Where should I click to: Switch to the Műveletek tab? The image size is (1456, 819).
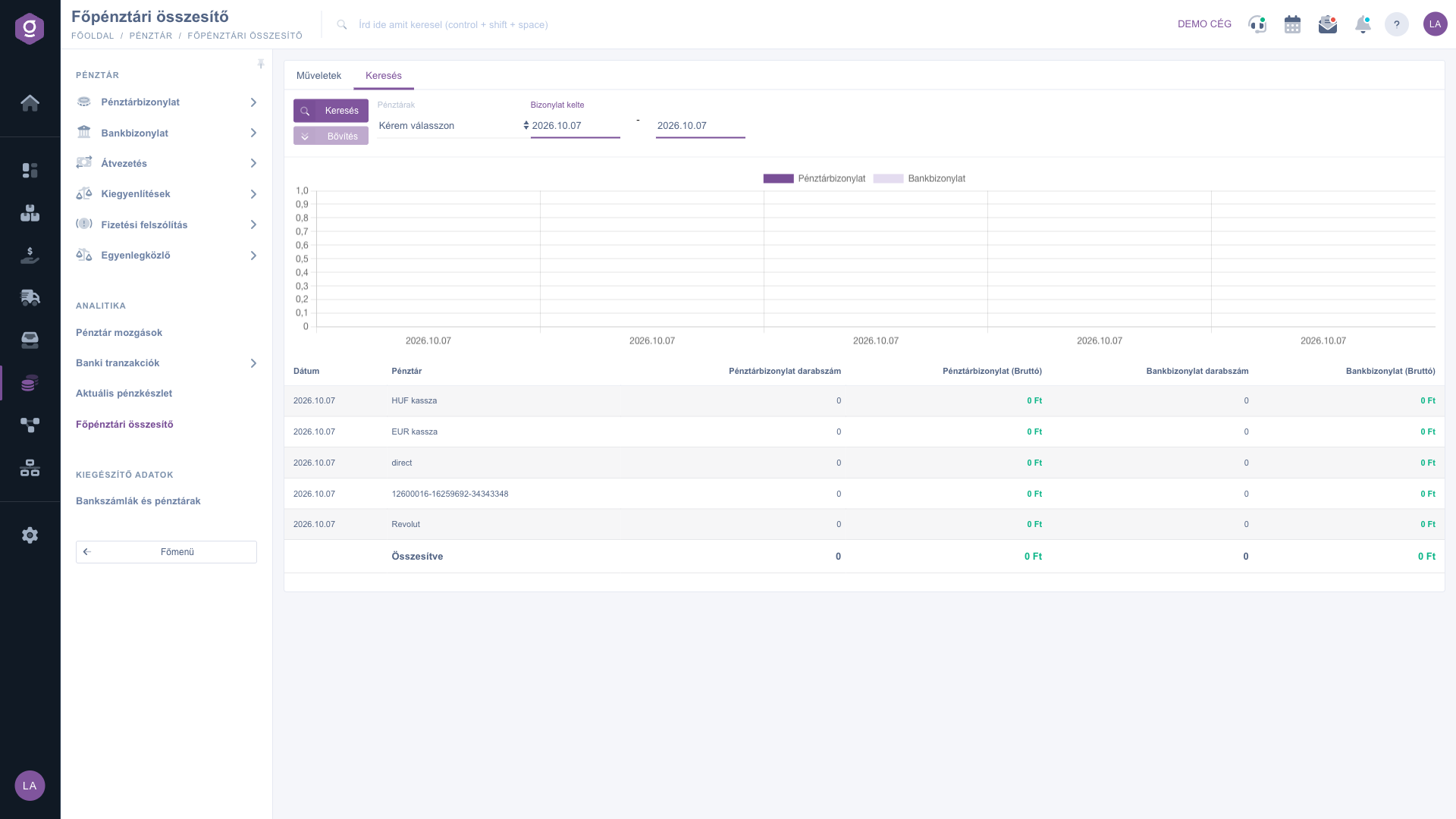click(x=318, y=76)
